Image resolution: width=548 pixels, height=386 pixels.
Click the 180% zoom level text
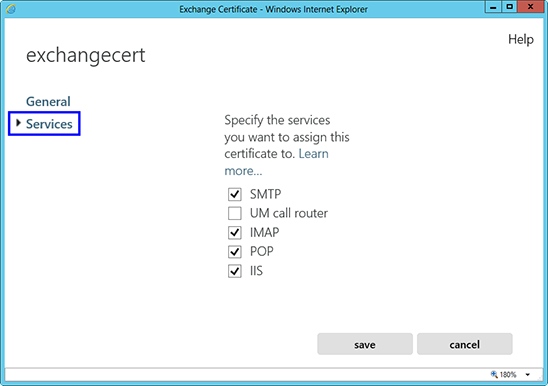pos(508,375)
